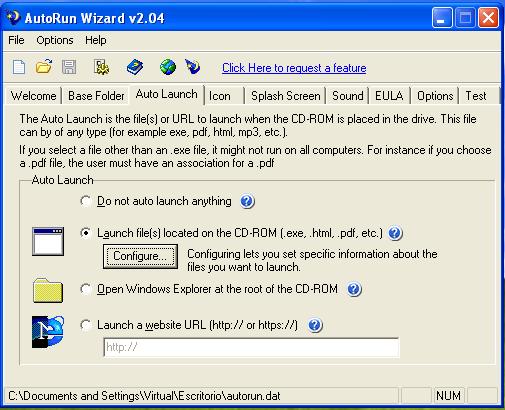Image resolution: width=505 pixels, height=410 pixels.
Task: Click the window icon beside Launch file(s)
Action: pos(48,241)
